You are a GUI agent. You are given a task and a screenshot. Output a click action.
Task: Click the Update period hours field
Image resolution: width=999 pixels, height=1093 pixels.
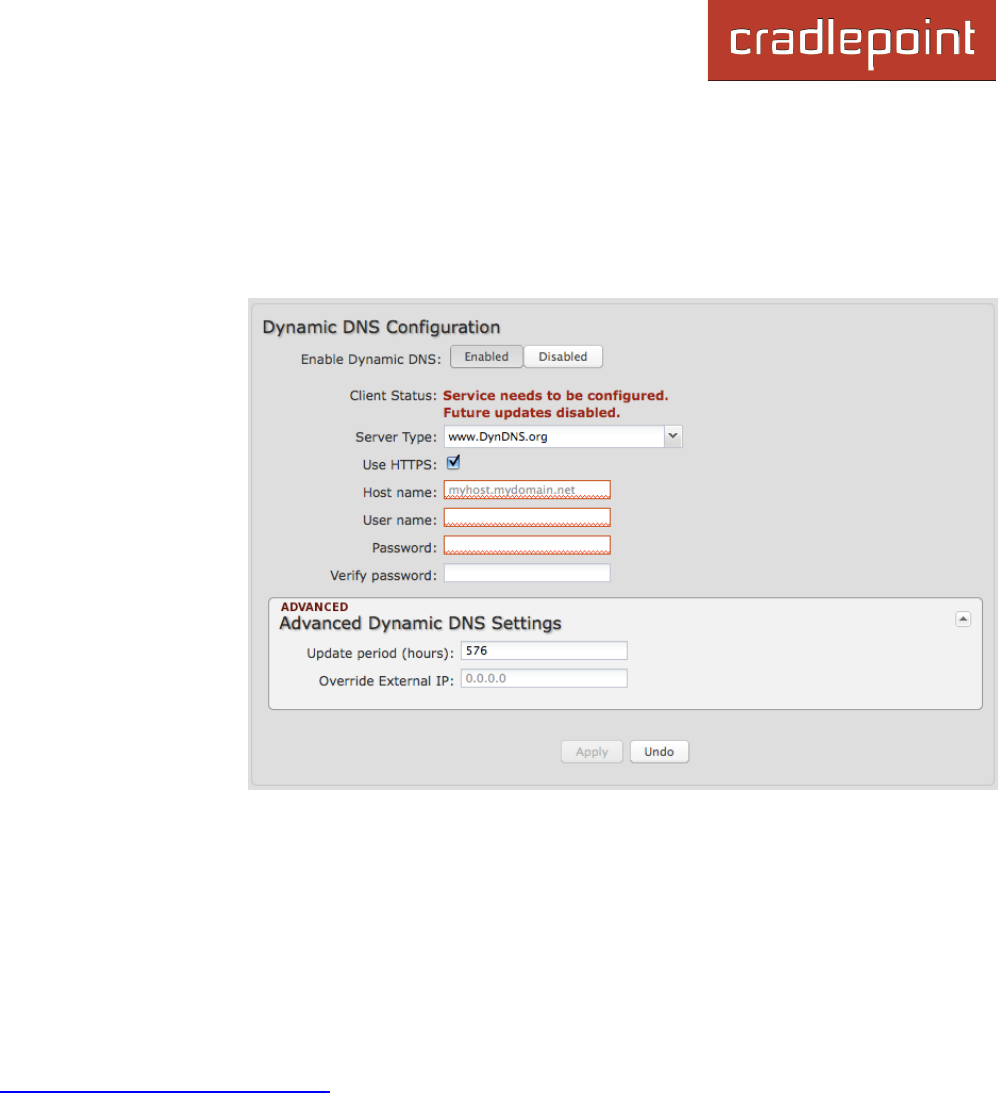coord(544,650)
